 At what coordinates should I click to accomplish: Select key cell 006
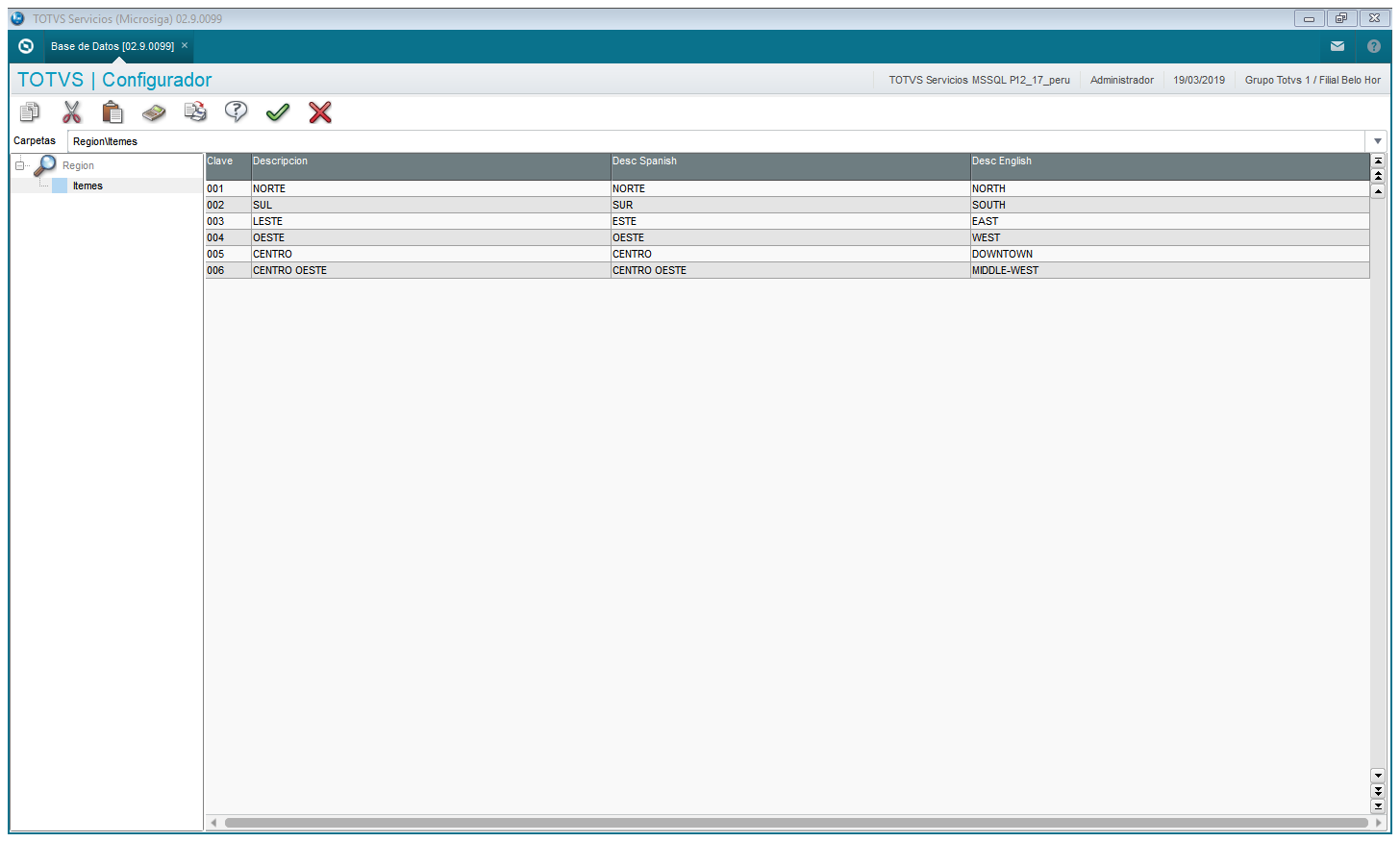(228, 270)
